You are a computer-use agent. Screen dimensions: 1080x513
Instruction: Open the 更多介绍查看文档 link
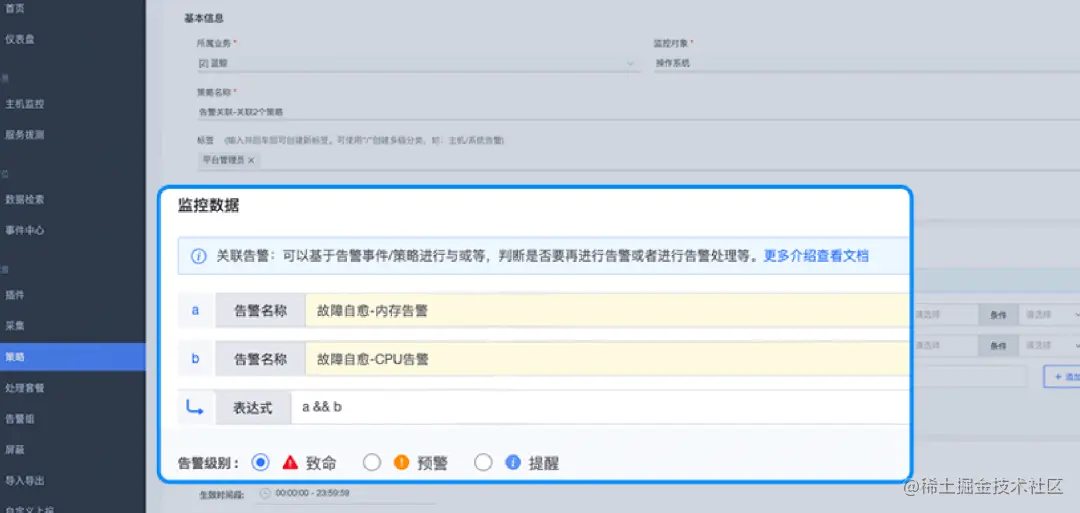(816, 256)
